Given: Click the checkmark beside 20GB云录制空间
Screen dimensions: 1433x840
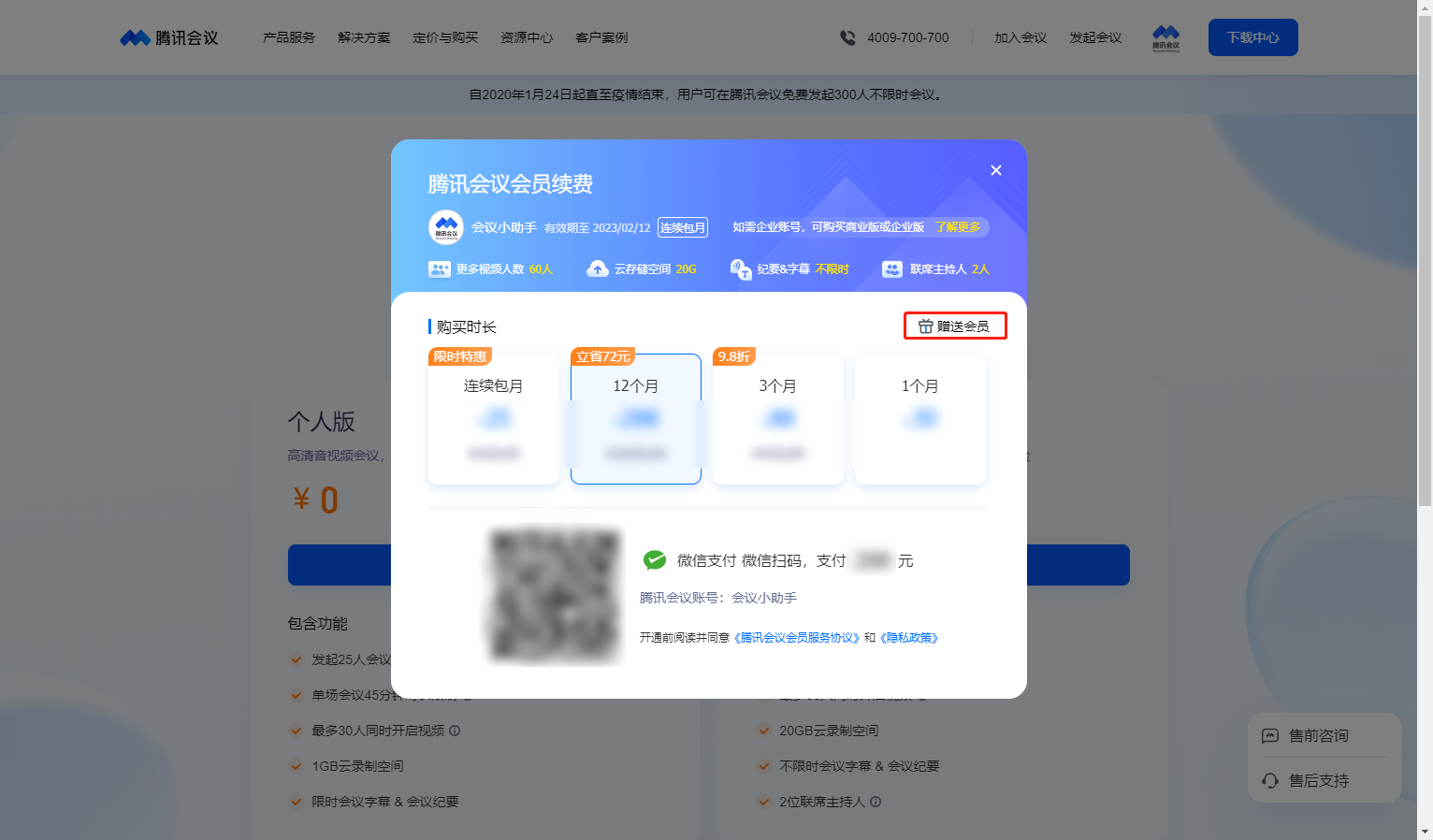Looking at the screenshot, I should [764, 731].
